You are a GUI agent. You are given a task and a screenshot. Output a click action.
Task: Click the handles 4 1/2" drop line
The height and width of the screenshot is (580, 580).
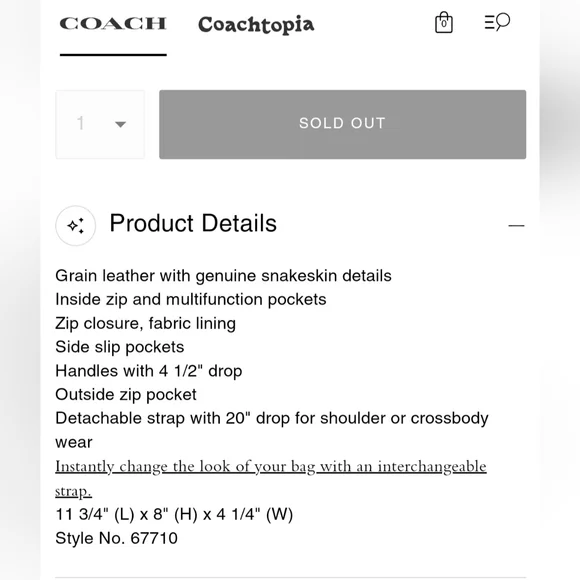(149, 371)
